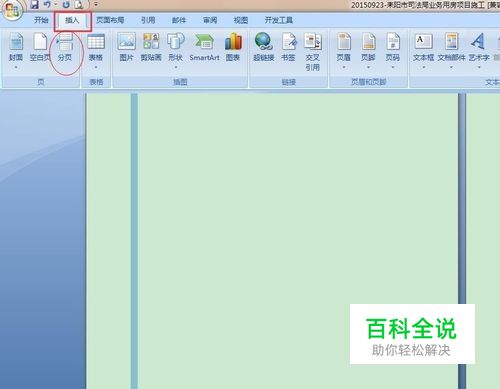The height and width of the screenshot is (389, 500).
Task: Click the Office button logo
Action: click(12, 9)
